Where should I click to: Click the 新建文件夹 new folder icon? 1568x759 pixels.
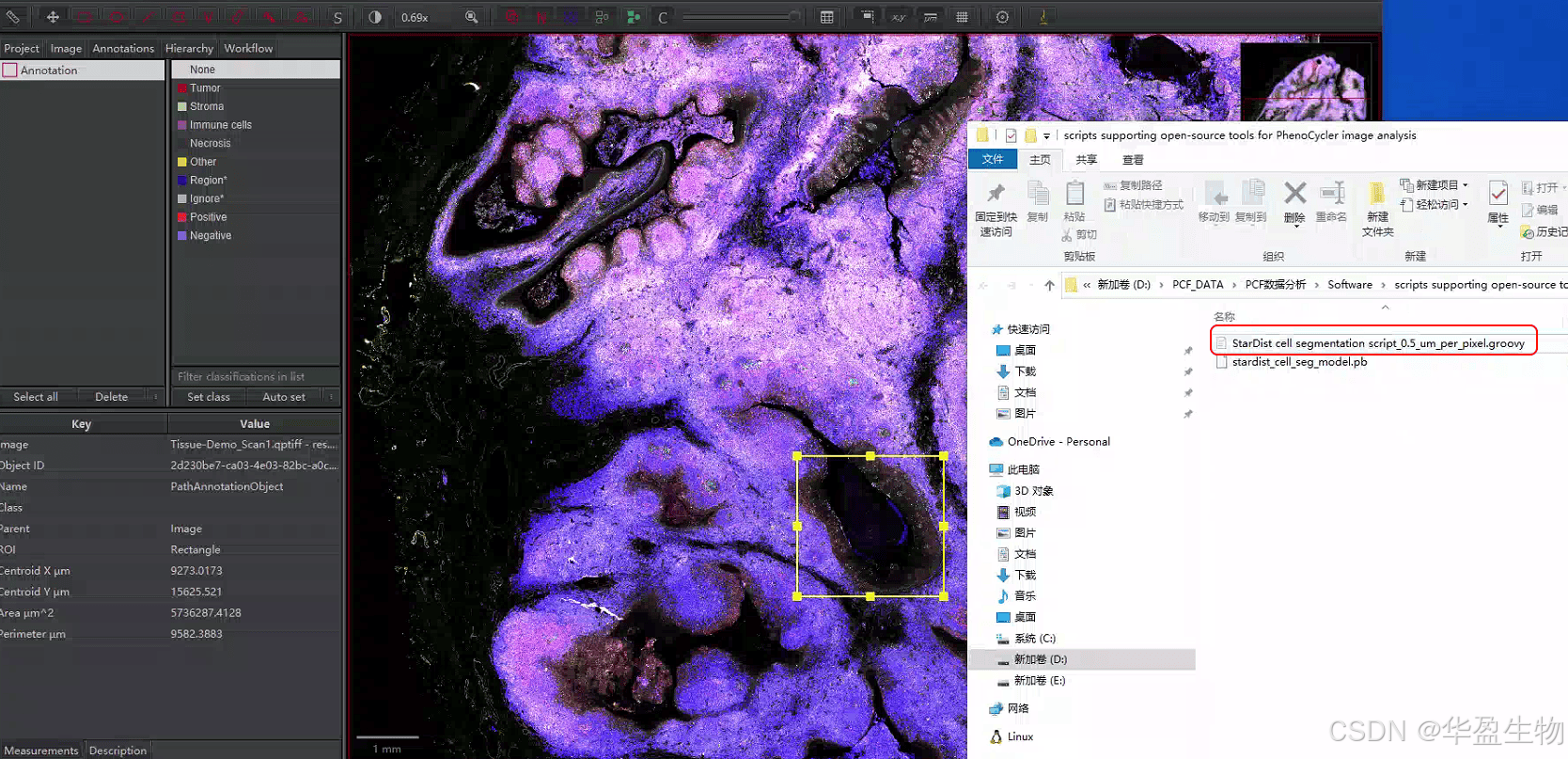(x=1377, y=209)
